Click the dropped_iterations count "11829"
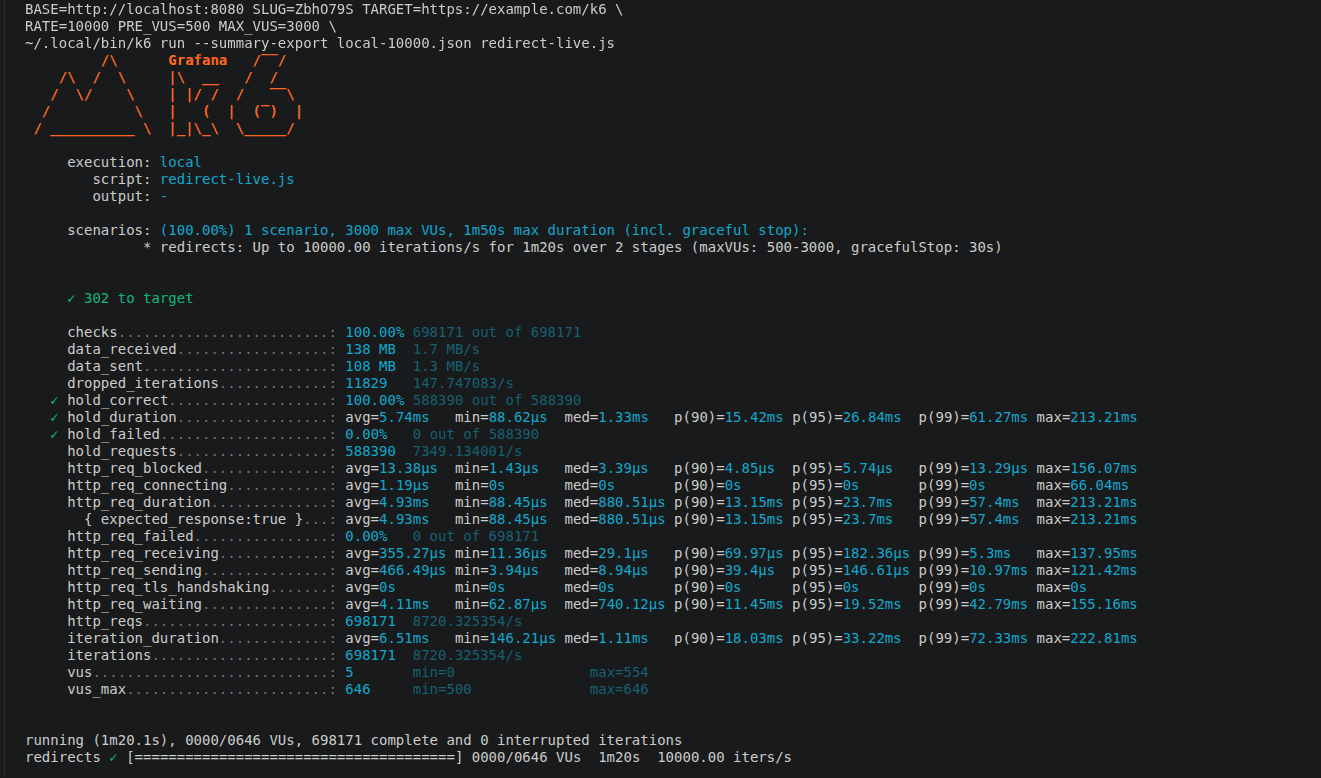Viewport: 1321px width, 778px height. [x=366, y=383]
